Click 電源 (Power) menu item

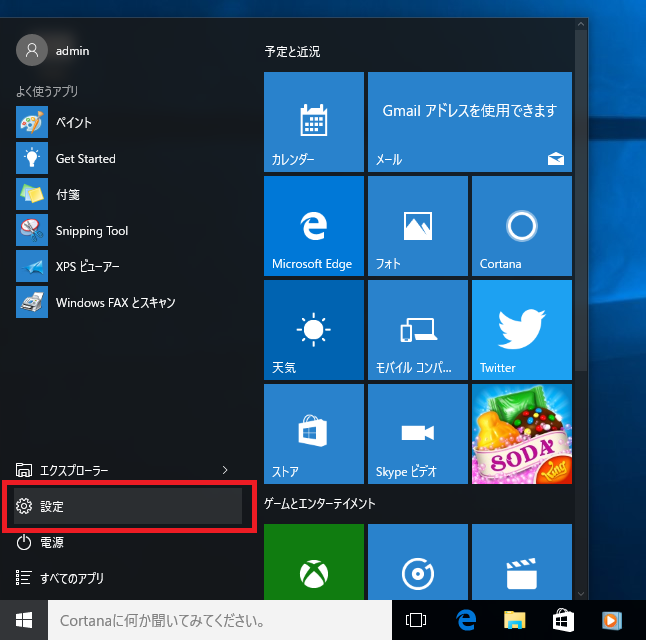click(x=52, y=543)
